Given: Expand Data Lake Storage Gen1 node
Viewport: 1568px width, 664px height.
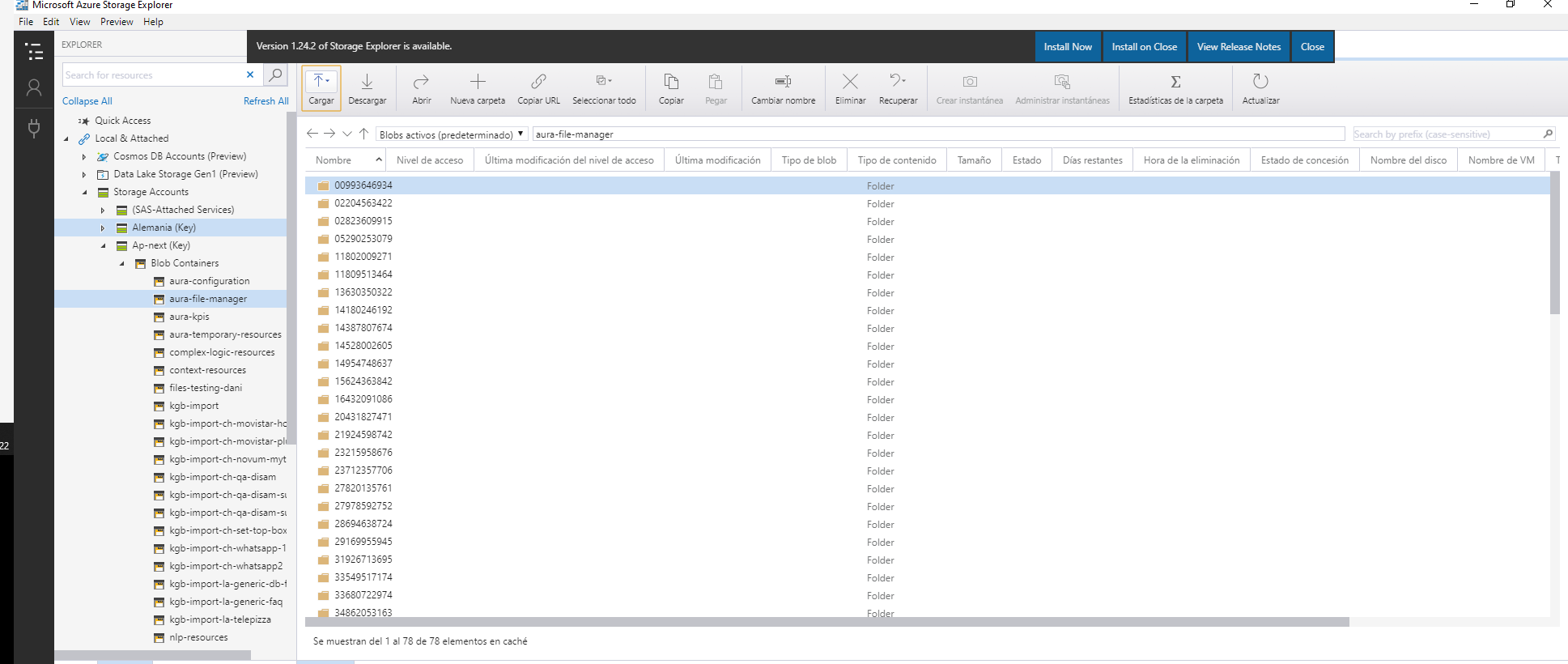Looking at the screenshot, I should point(84,174).
